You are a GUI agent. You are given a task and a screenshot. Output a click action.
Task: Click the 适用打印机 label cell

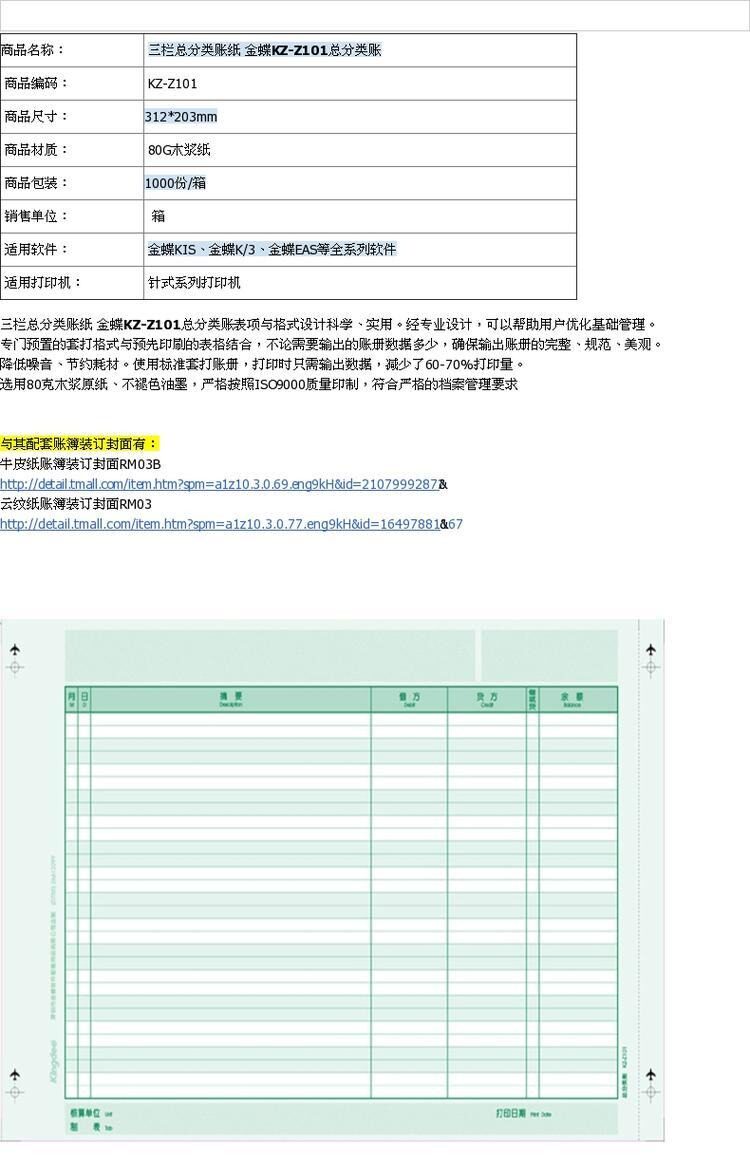tap(72, 283)
